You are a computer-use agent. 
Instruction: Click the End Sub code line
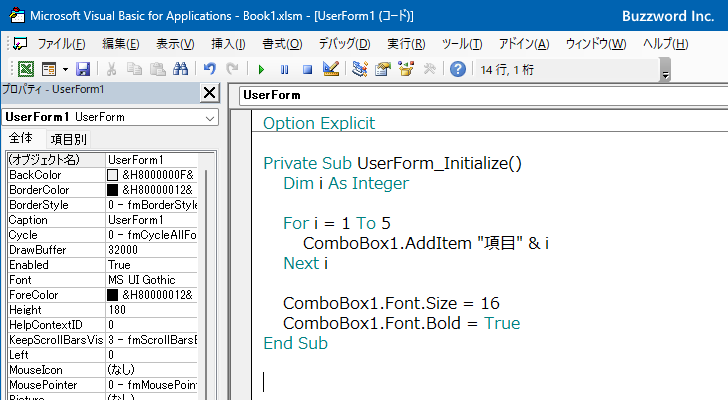tap(295, 343)
